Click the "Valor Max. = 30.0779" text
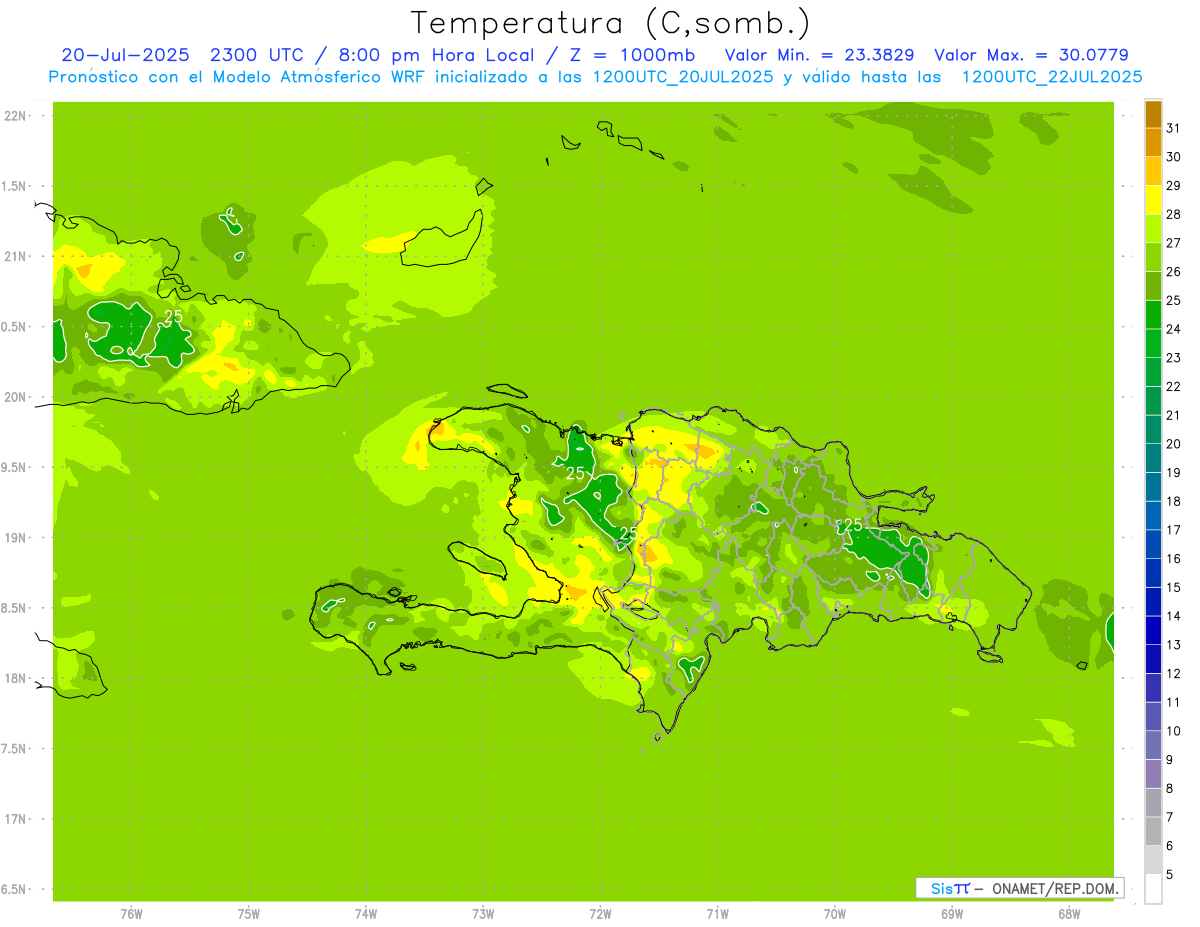 coord(1031,55)
